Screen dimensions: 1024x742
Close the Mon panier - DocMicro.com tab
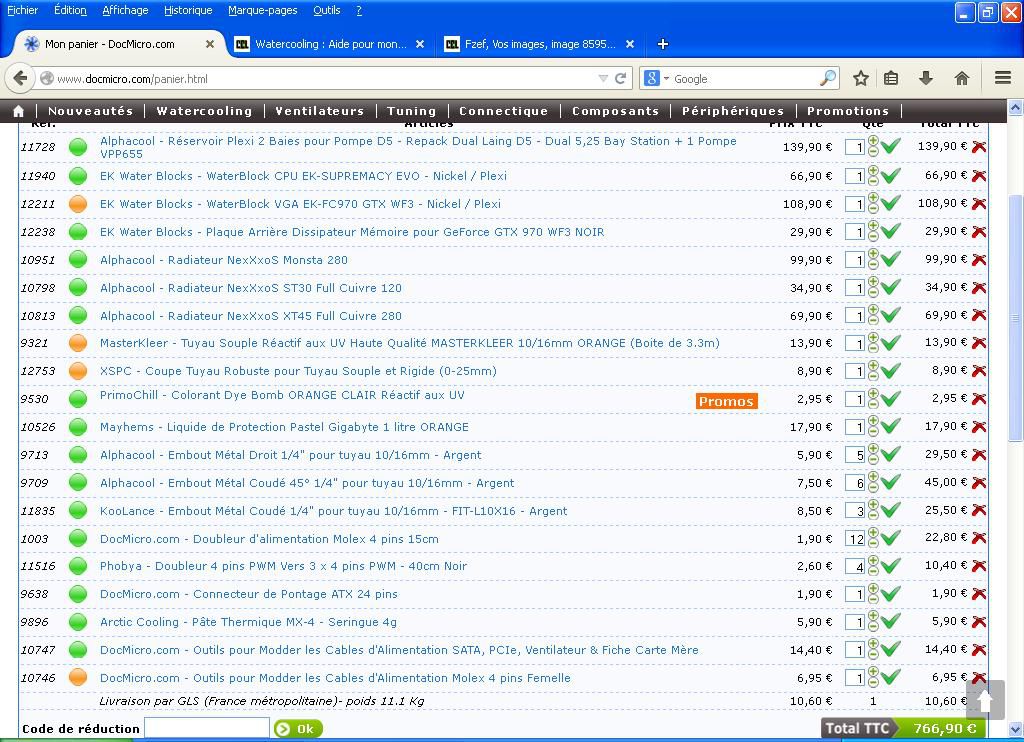click(x=210, y=44)
